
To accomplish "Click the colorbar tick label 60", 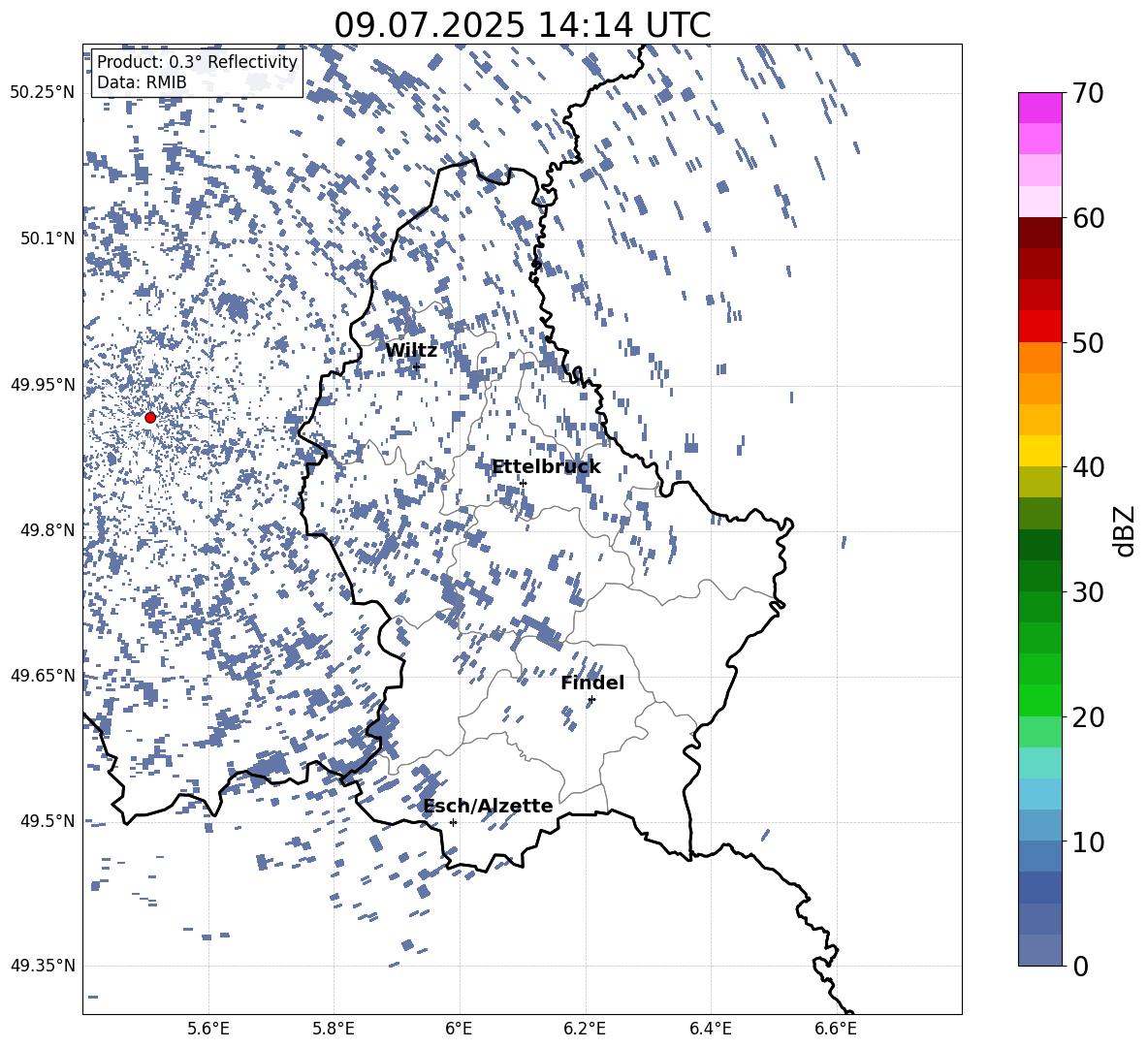I will pyautogui.click(x=1088, y=218).
